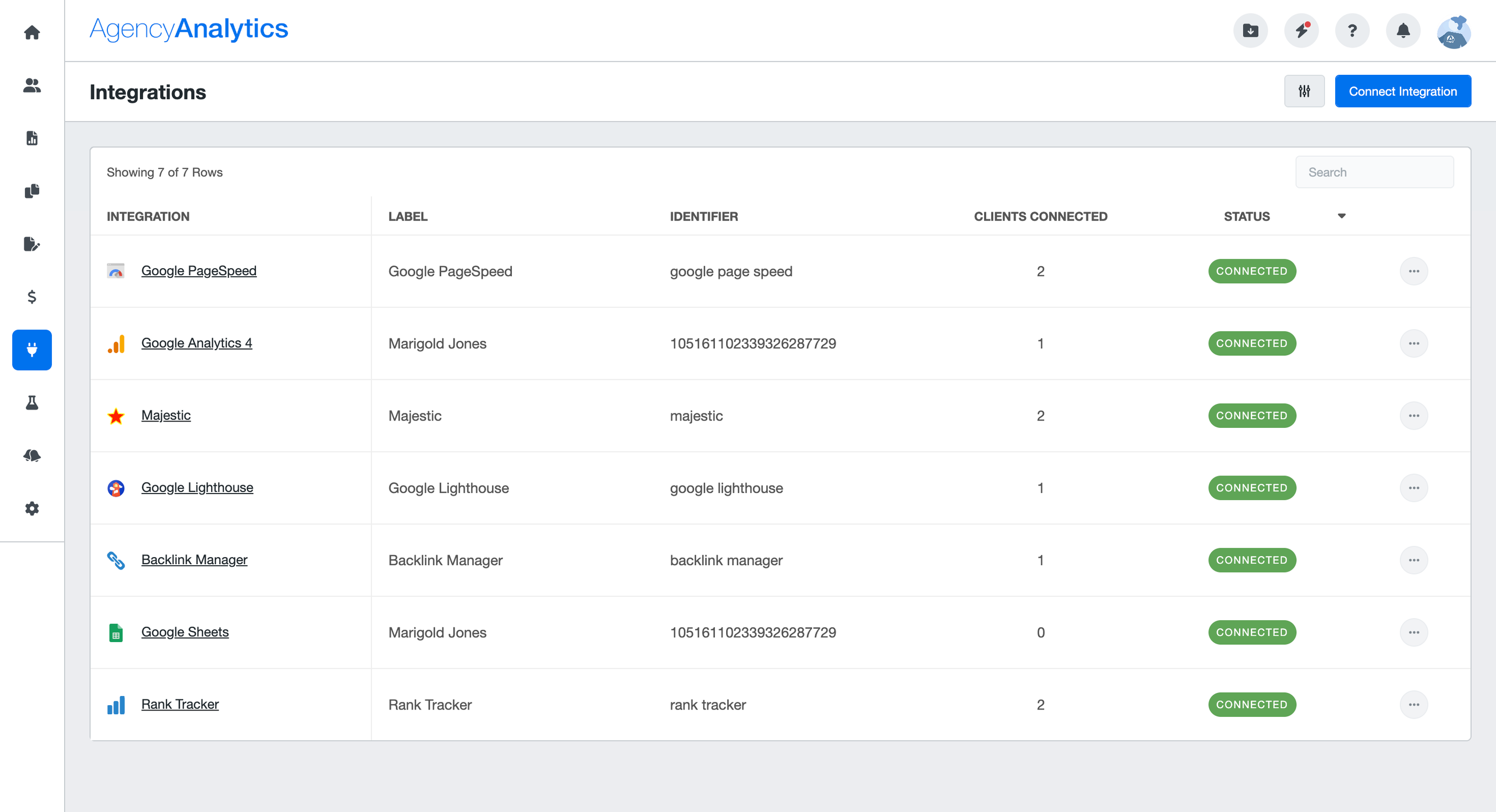1496x812 pixels.
Task: Check alerts with the lightning bolt icon
Action: pos(1301,31)
